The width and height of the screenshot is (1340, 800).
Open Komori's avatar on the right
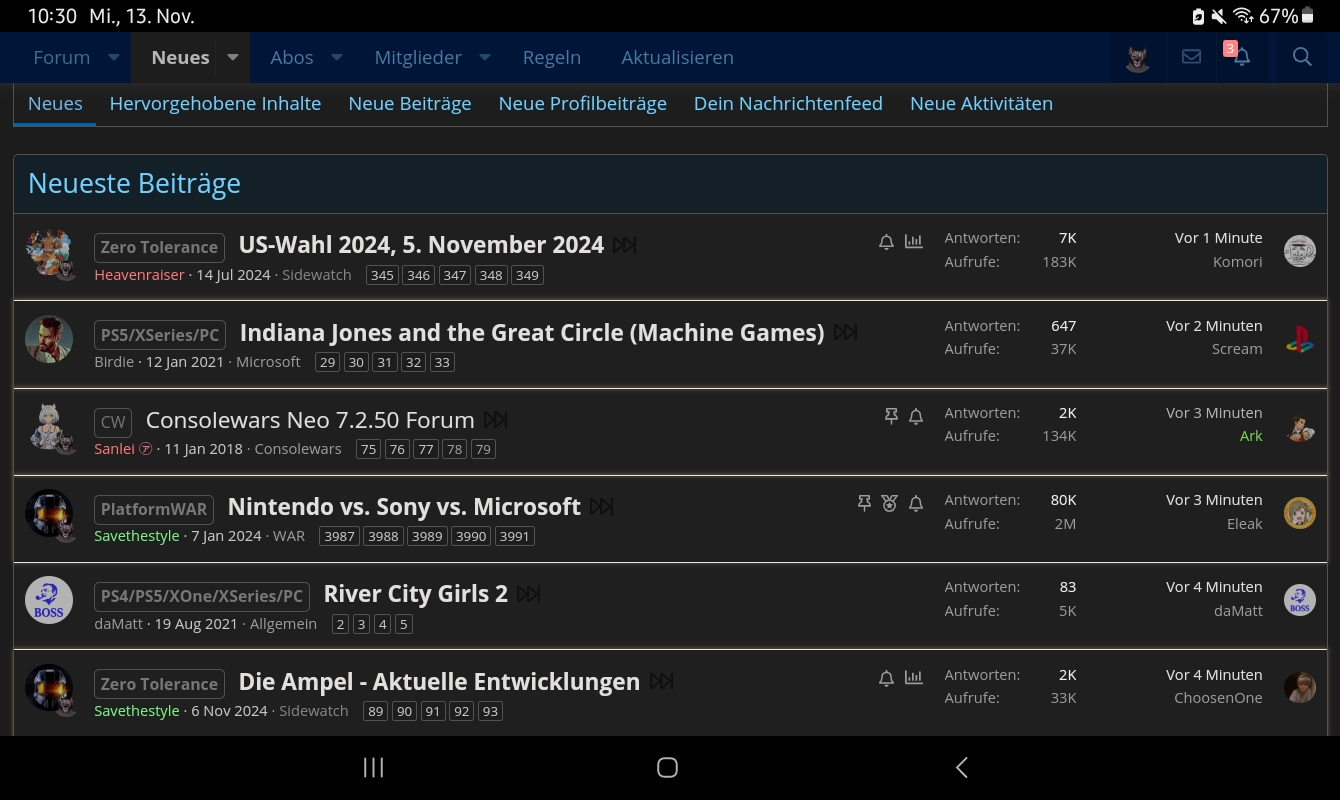(x=1300, y=251)
